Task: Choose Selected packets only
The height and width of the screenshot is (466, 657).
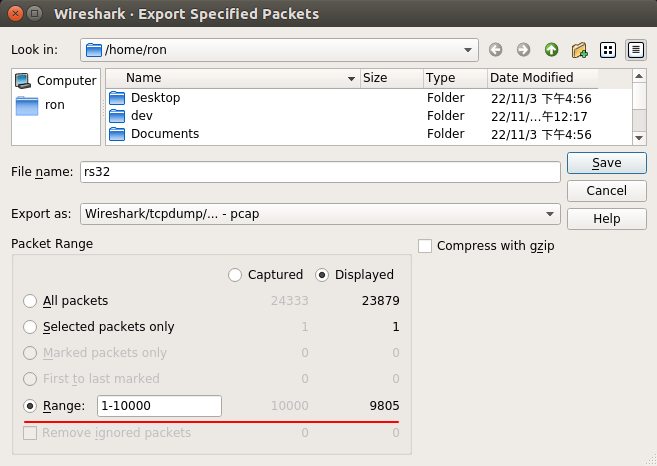Action: point(30,327)
